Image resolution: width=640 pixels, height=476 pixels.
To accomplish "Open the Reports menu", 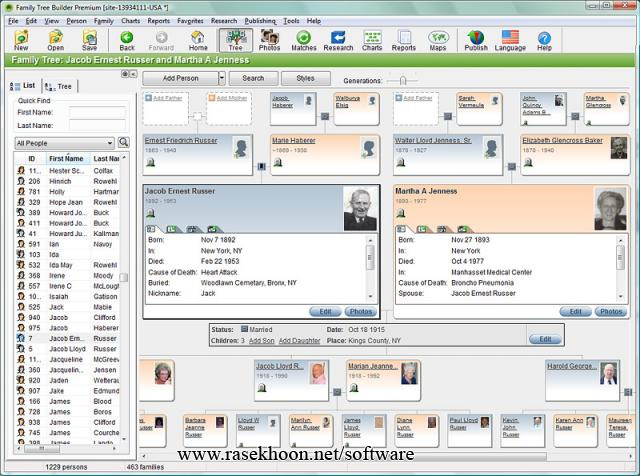I will (158, 20).
